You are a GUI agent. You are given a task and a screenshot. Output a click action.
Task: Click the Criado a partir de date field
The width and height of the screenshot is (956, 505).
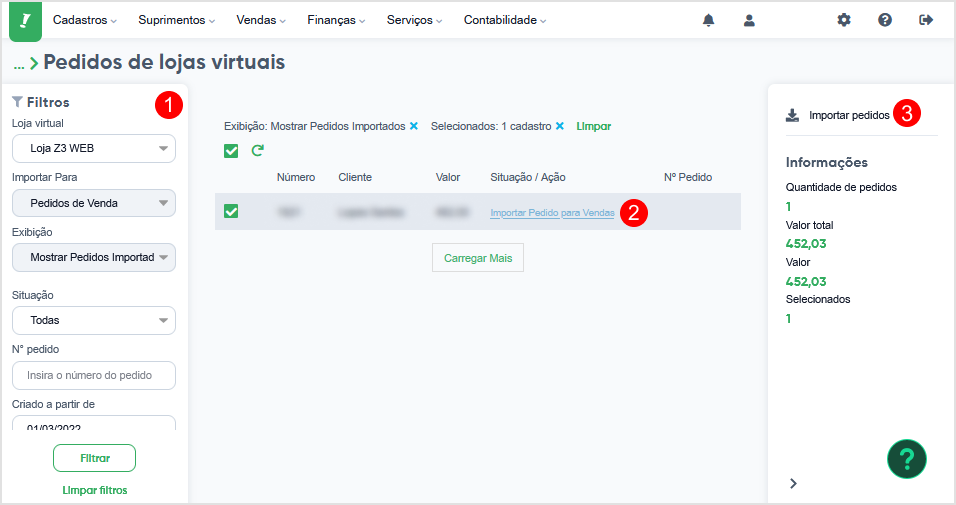(x=94, y=423)
